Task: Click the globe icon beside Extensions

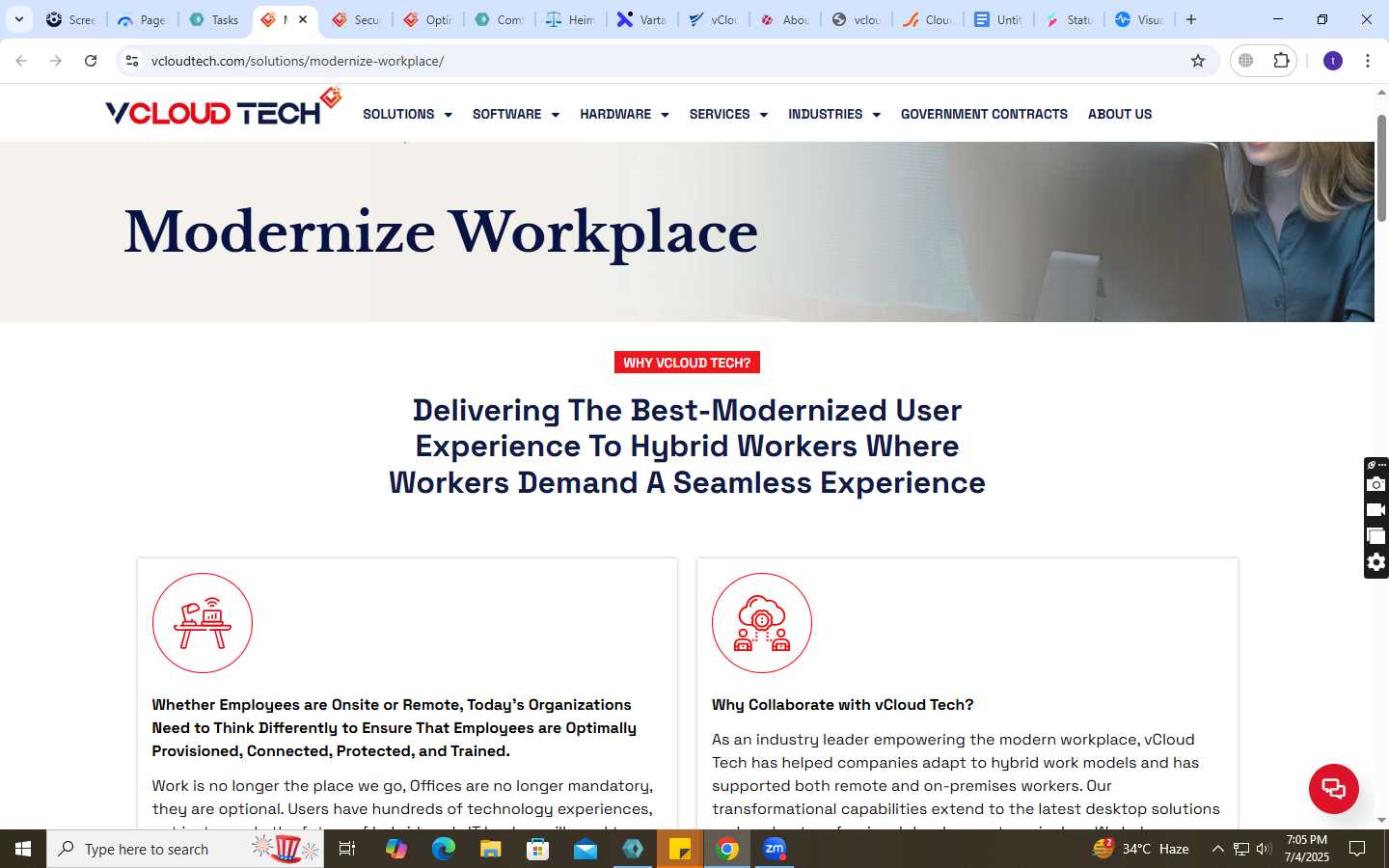Action: pos(1246,61)
